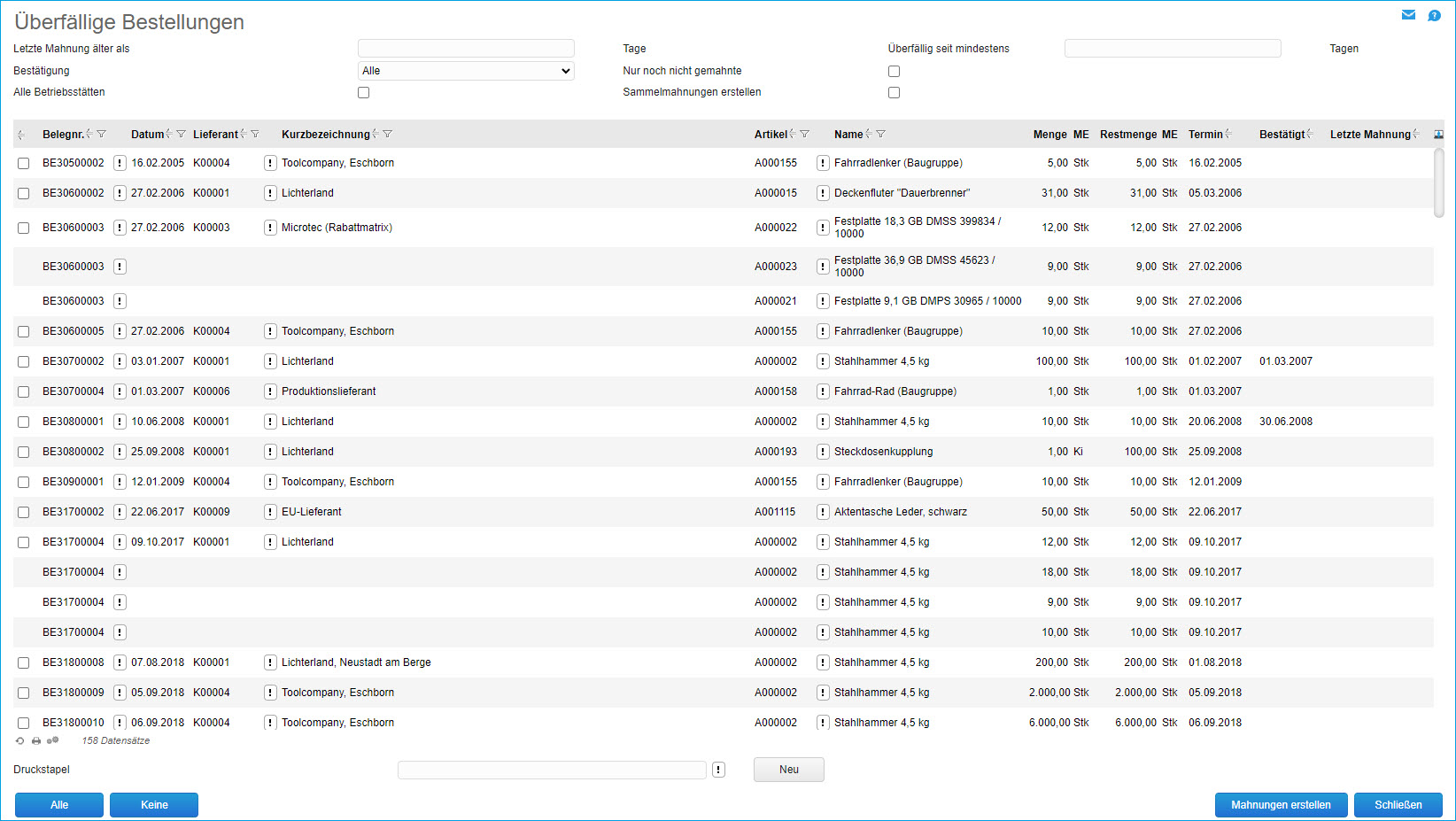The image size is (1456, 821).
Task: Click the filter icon next to Datum
Action: point(182,135)
